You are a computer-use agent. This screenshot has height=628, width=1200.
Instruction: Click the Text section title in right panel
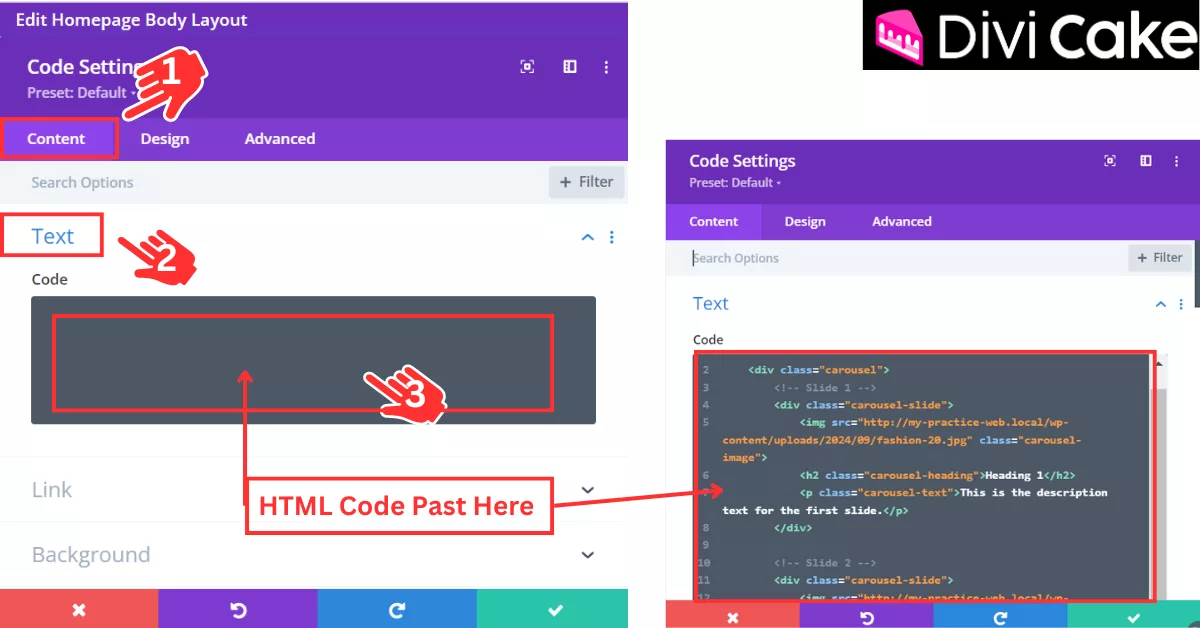click(711, 303)
